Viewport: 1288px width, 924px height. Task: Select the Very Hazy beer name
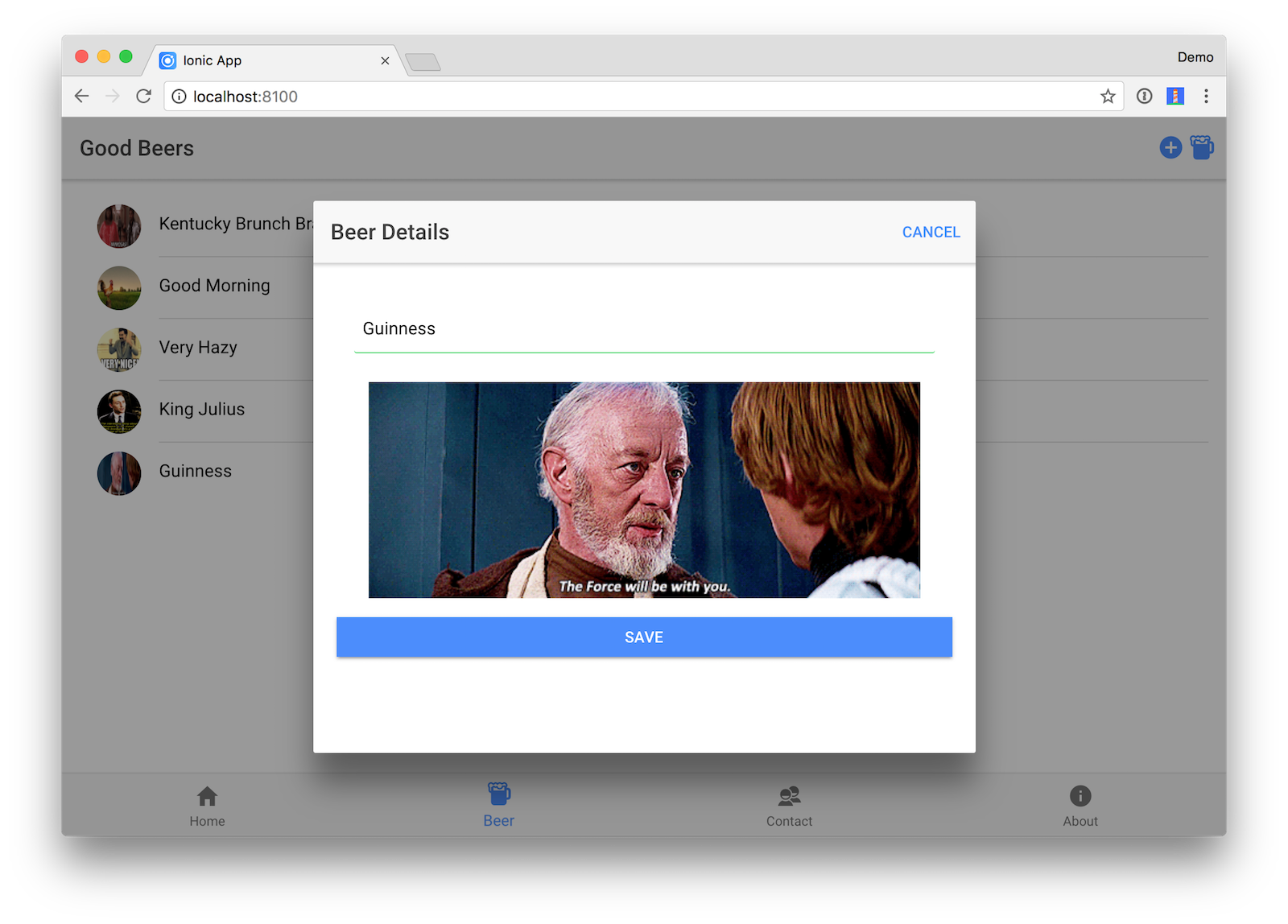point(198,348)
